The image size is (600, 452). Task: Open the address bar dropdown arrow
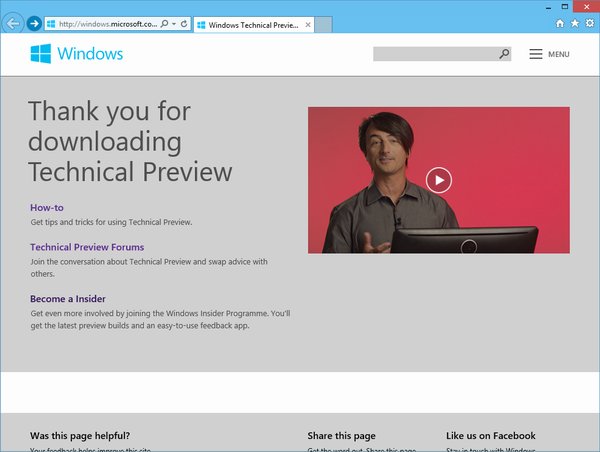tap(174, 24)
